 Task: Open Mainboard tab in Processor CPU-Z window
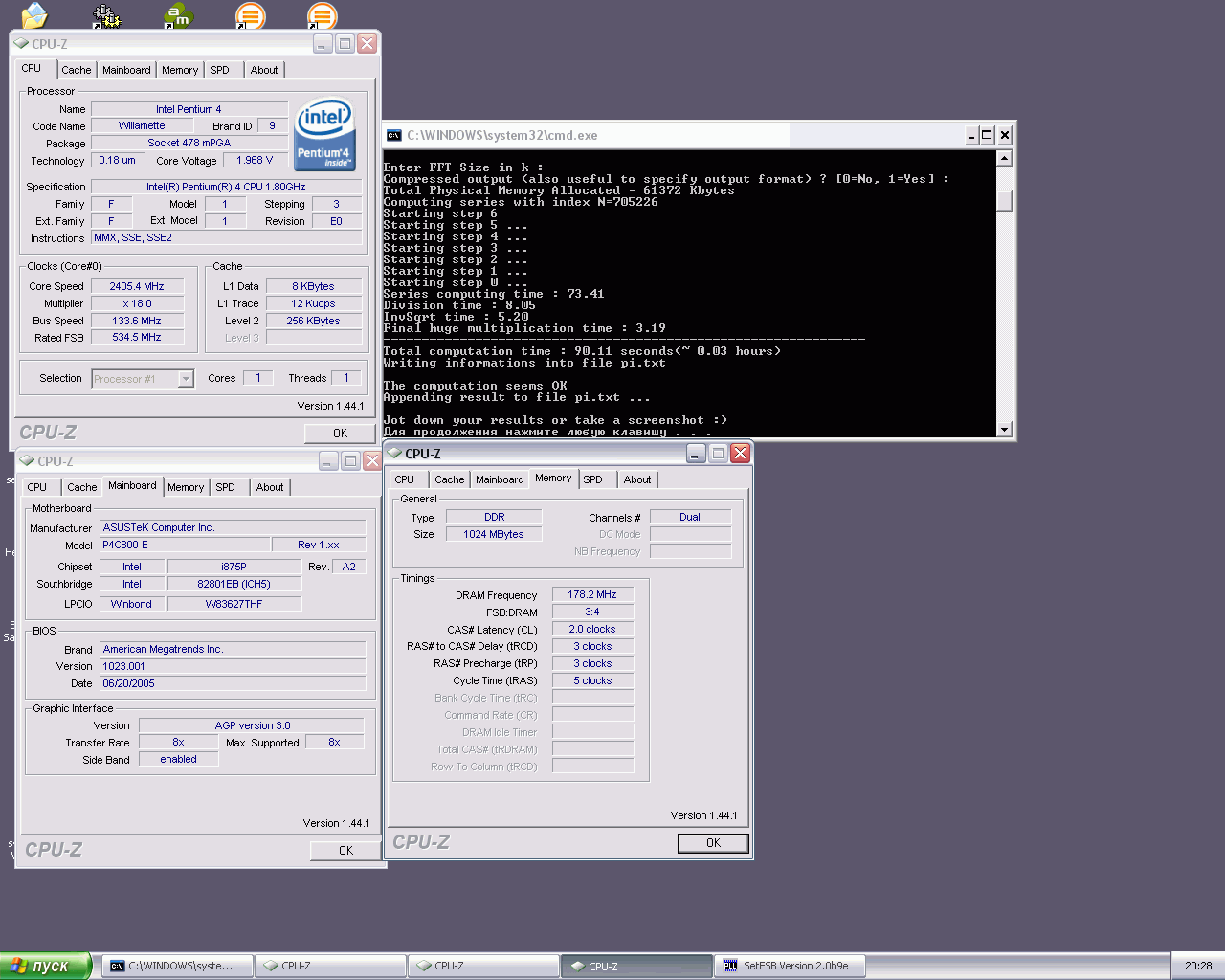coord(126,70)
